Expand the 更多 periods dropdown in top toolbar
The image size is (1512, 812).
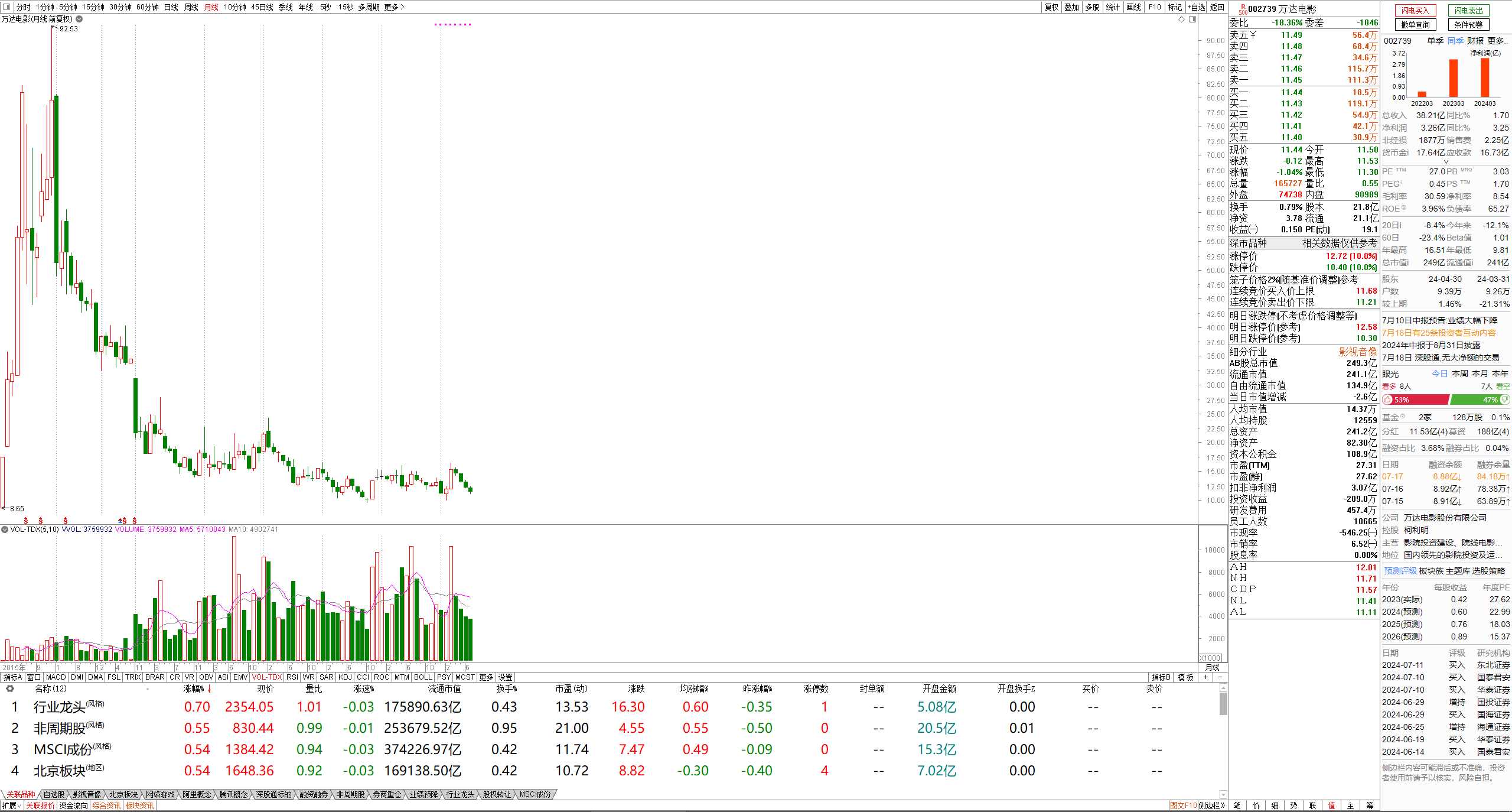[x=394, y=7]
